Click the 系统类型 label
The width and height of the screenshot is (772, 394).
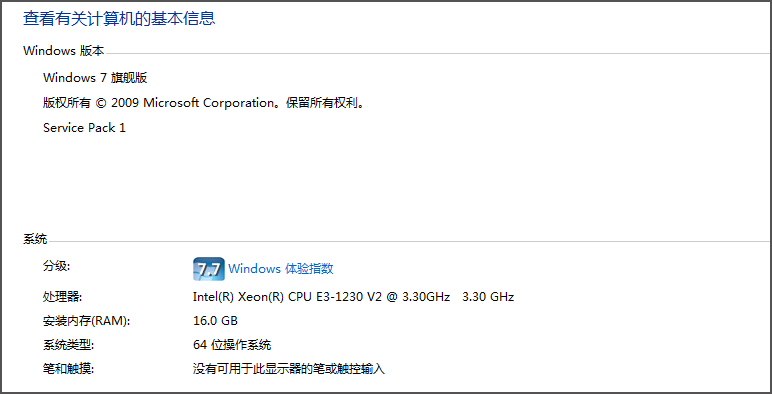[68, 345]
